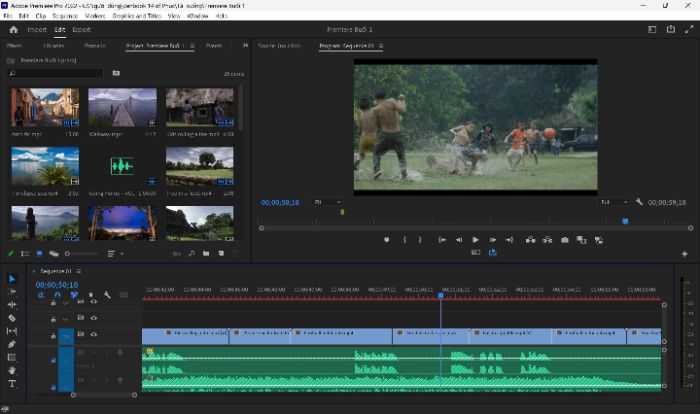This screenshot has height=414, width=700.
Task: Click the Extract button
Action: point(547,240)
